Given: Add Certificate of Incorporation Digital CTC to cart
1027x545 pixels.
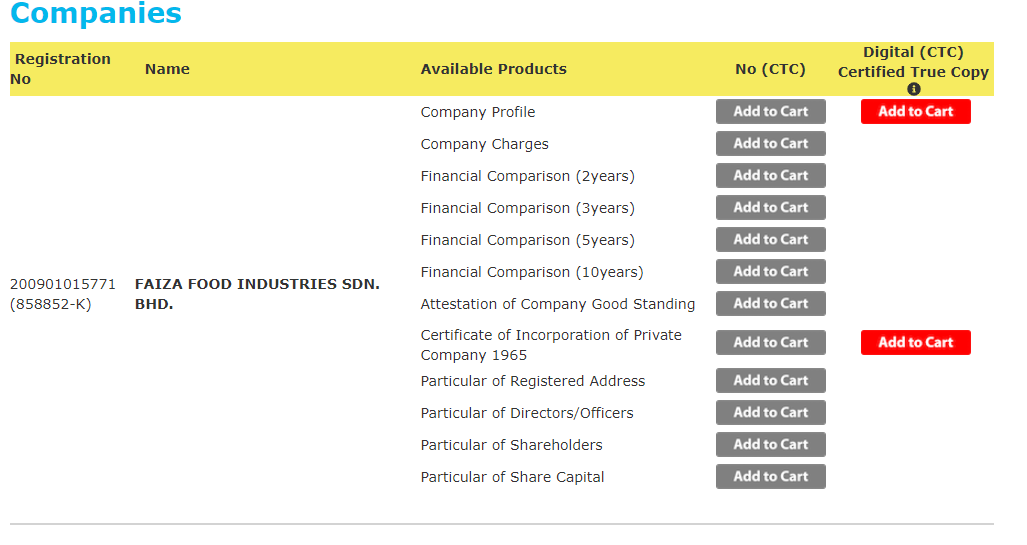Looking at the screenshot, I should click(916, 343).
